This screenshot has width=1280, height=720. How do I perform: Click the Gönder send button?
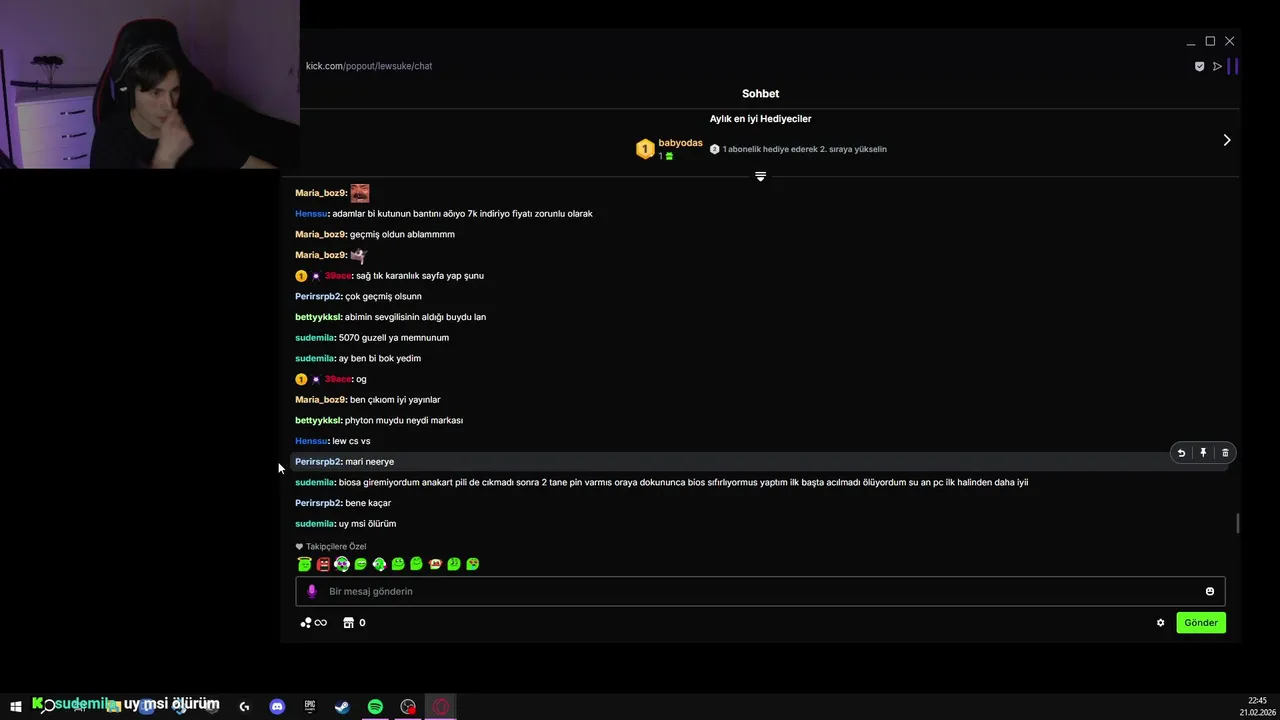pos(1201,623)
